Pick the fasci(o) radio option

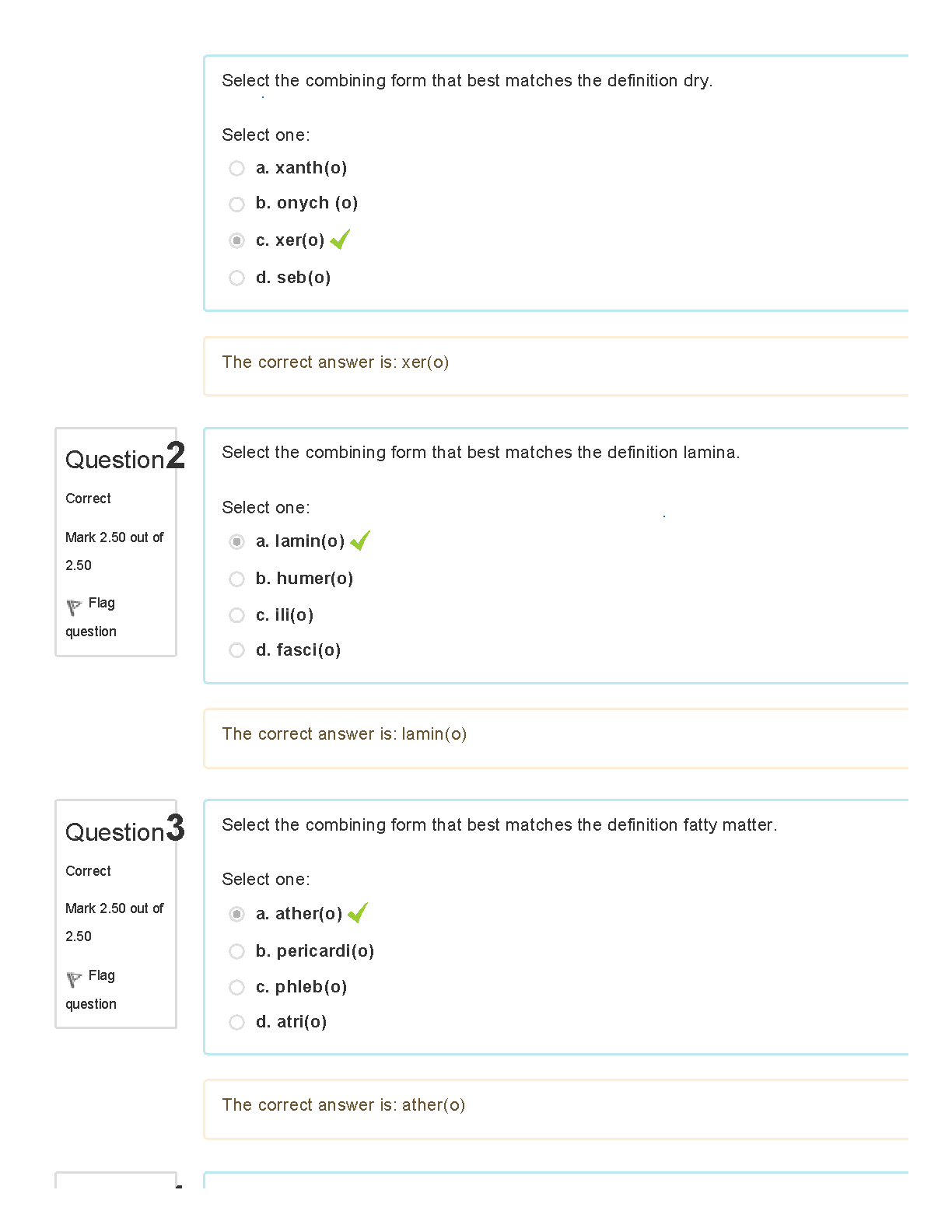(x=236, y=650)
